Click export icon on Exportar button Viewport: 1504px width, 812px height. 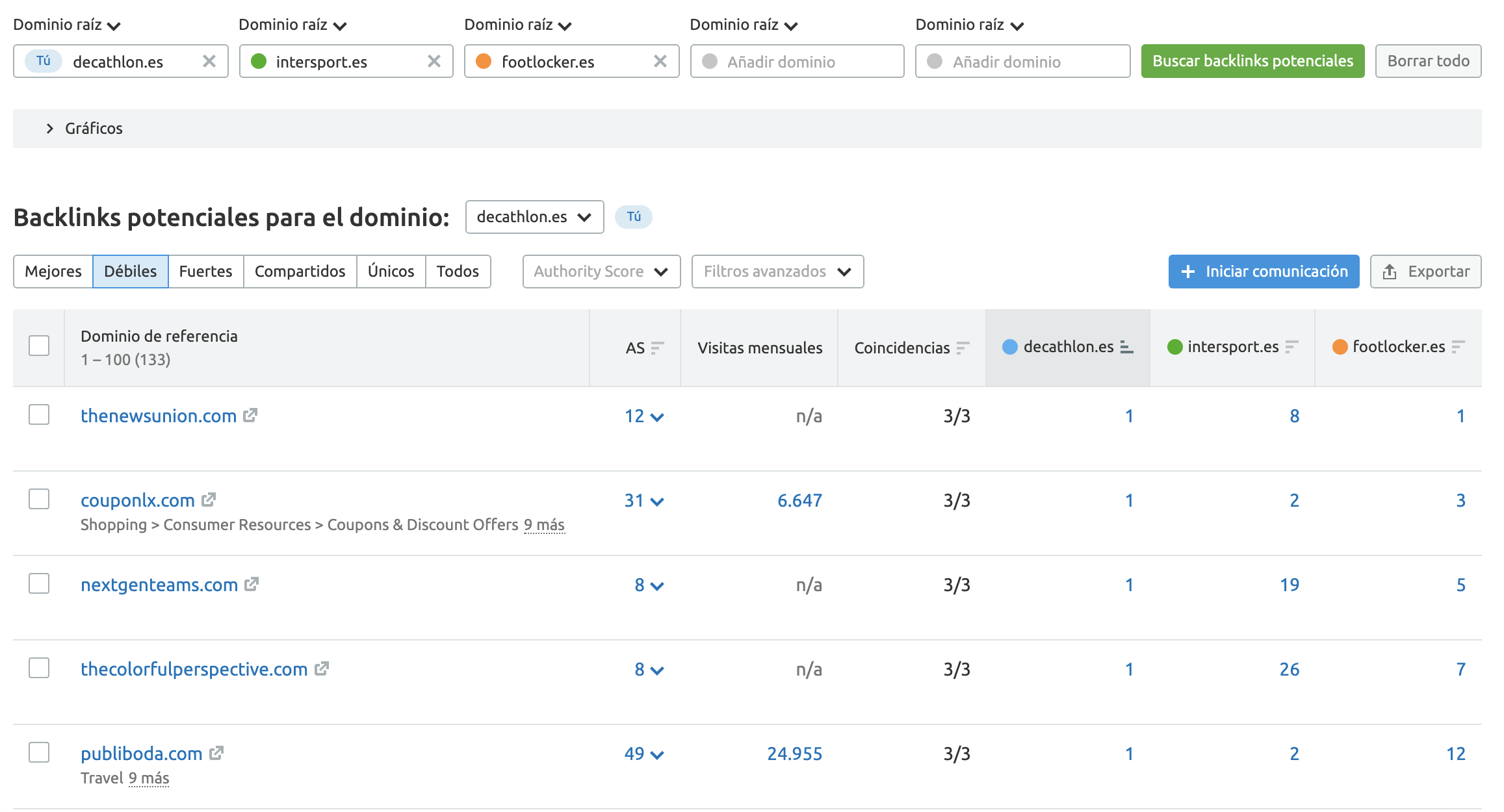tap(1390, 272)
